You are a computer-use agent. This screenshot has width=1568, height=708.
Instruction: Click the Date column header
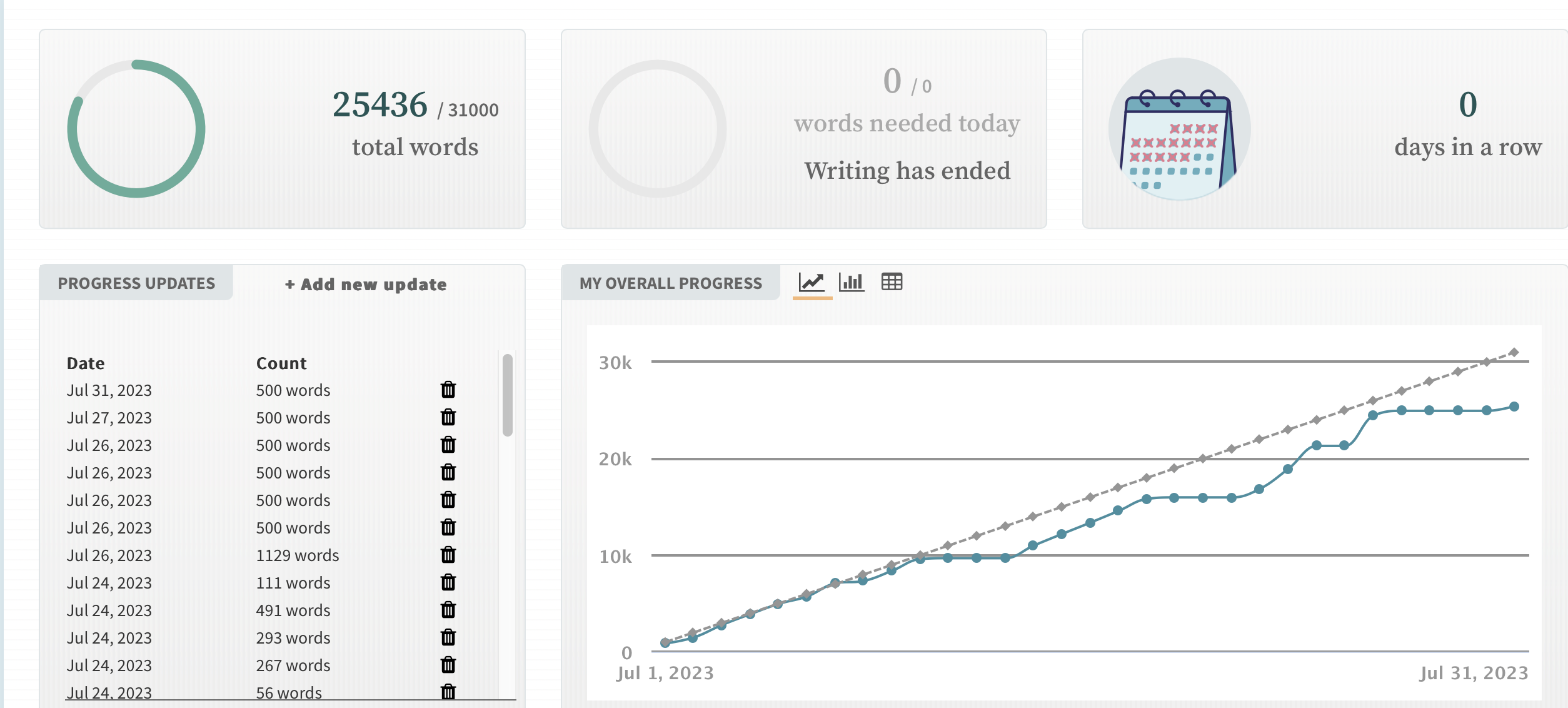pyautogui.click(x=86, y=363)
